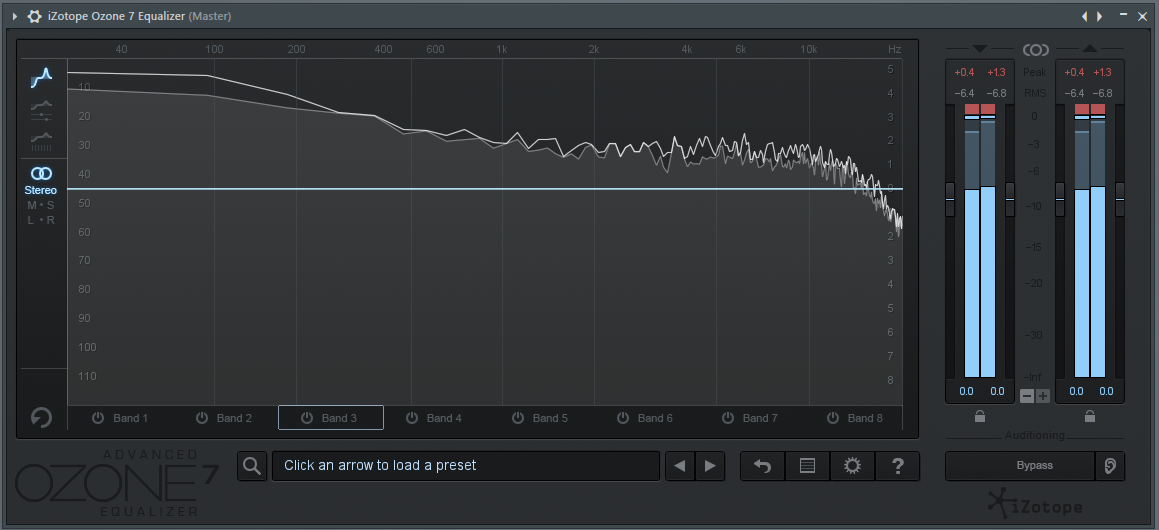Open the matching EQ view icon
Image resolution: width=1159 pixels, height=530 pixels.
[41, 141]
